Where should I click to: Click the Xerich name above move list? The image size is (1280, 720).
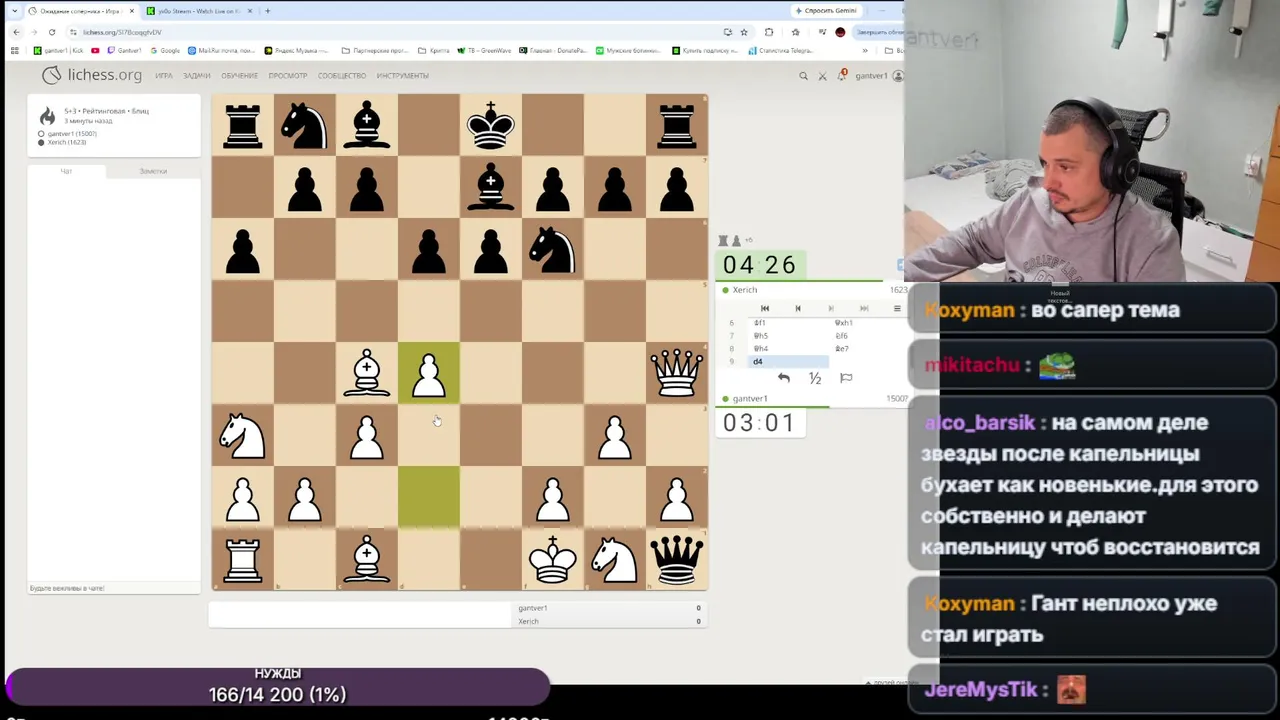[745, 290]
